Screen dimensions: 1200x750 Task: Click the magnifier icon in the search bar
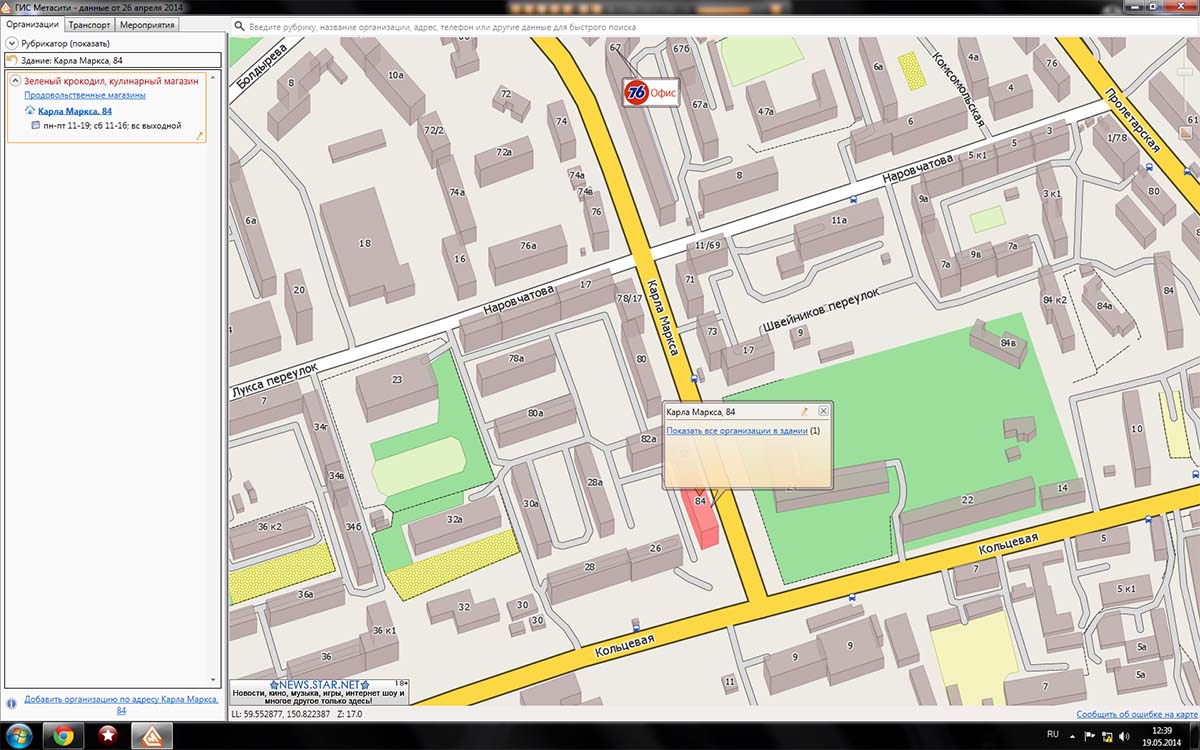point(240,27)
